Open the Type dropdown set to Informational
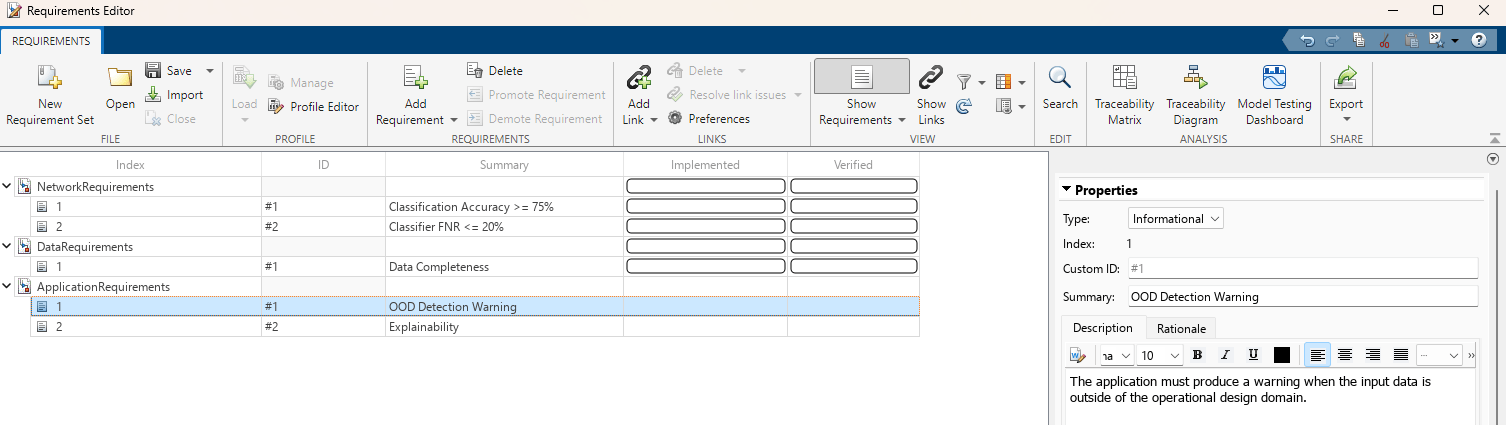1506x425 pixels. (x=1175, y=219)
